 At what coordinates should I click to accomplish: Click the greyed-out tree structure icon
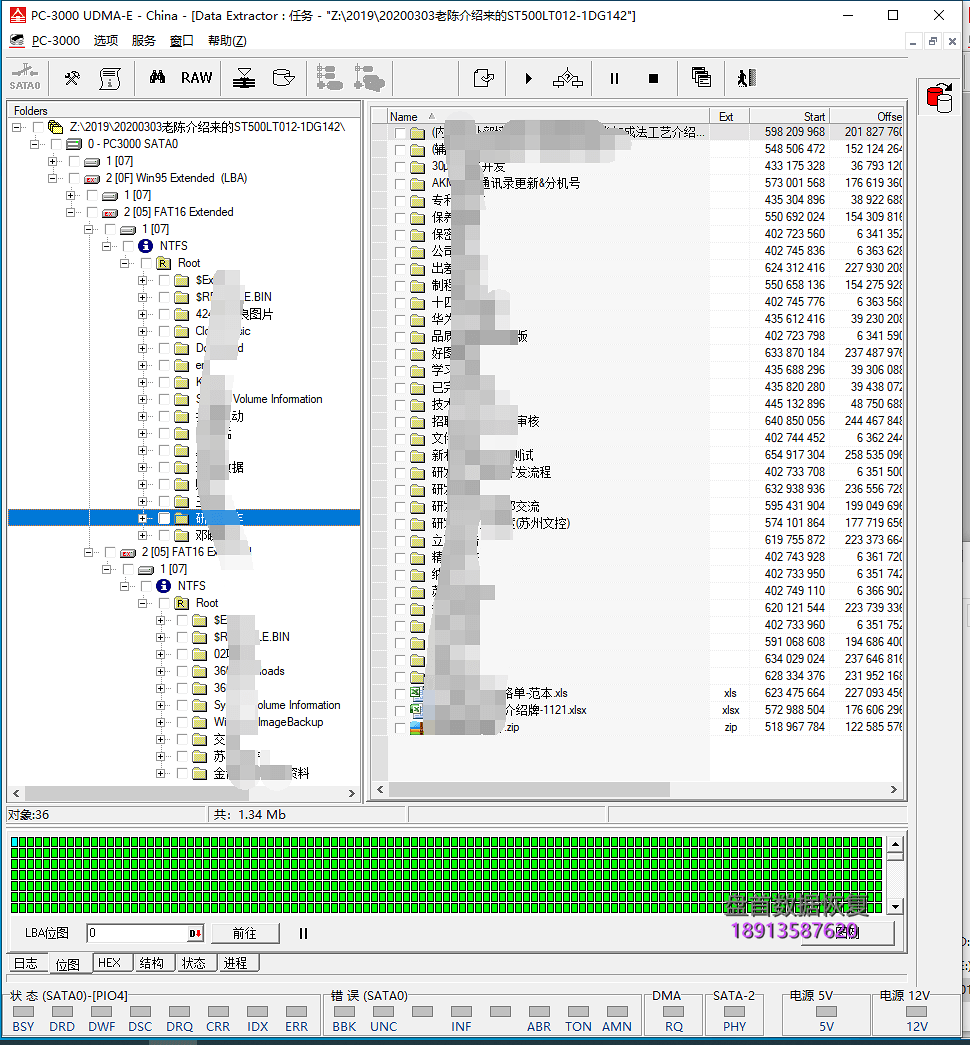329,78
